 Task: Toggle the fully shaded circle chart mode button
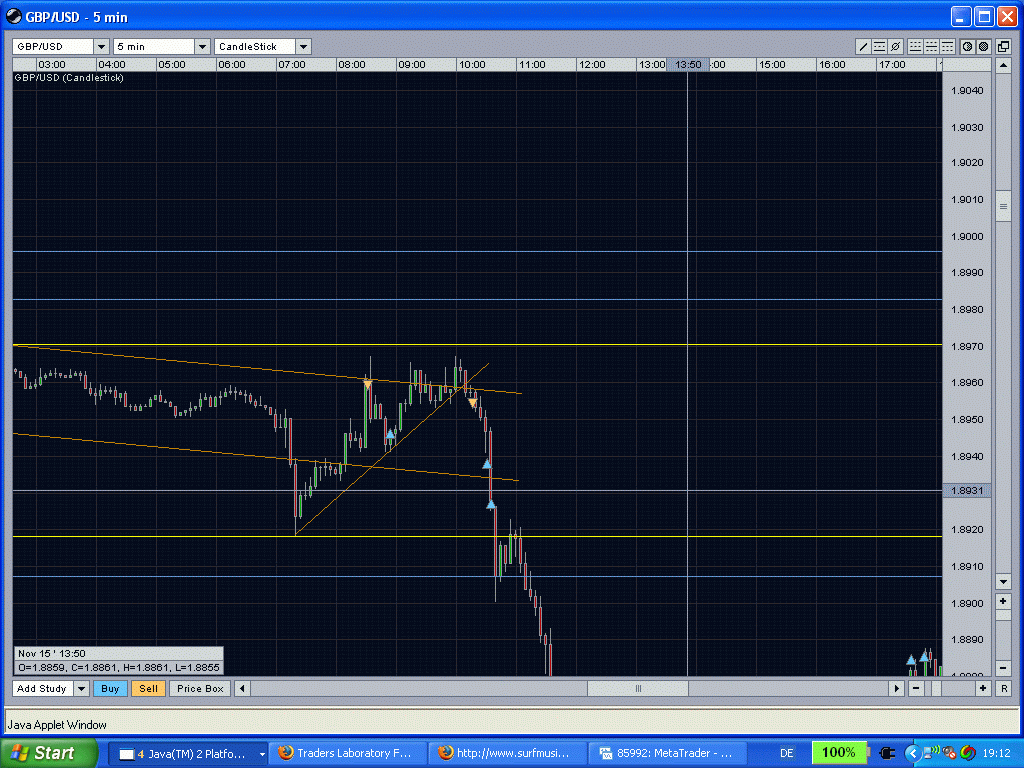coord(984,46)
